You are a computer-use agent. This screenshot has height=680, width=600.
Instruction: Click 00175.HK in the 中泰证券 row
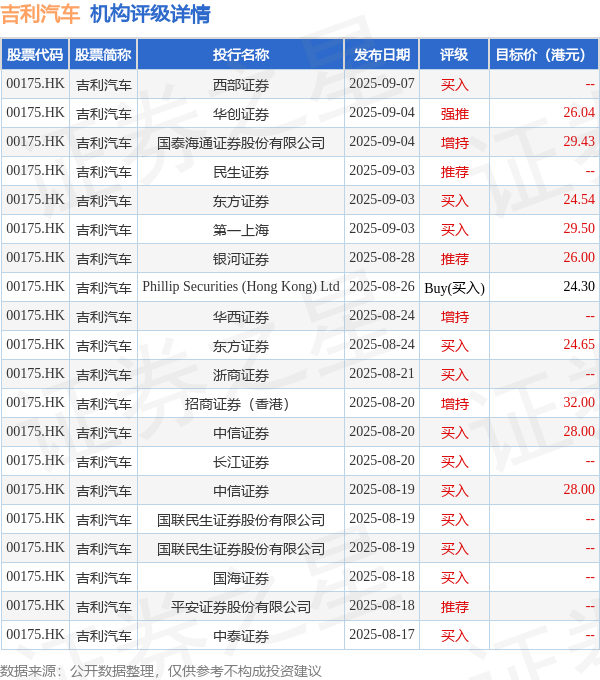click(35, 634)
